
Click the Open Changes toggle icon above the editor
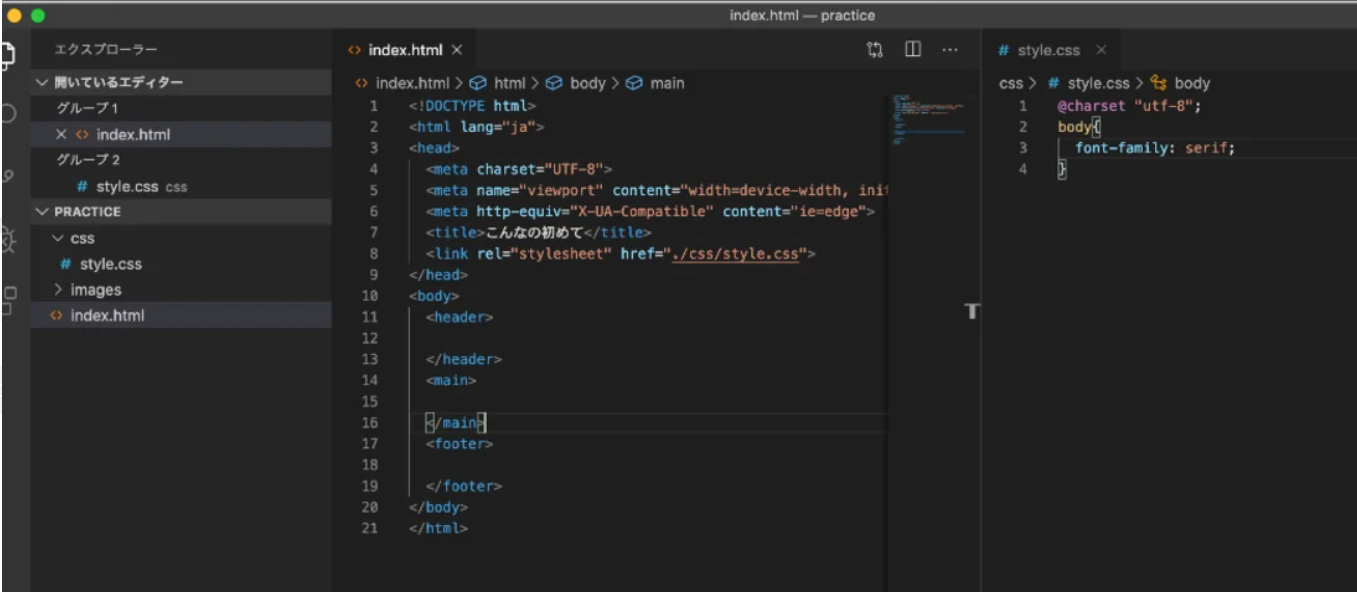[x=875, y=49]
